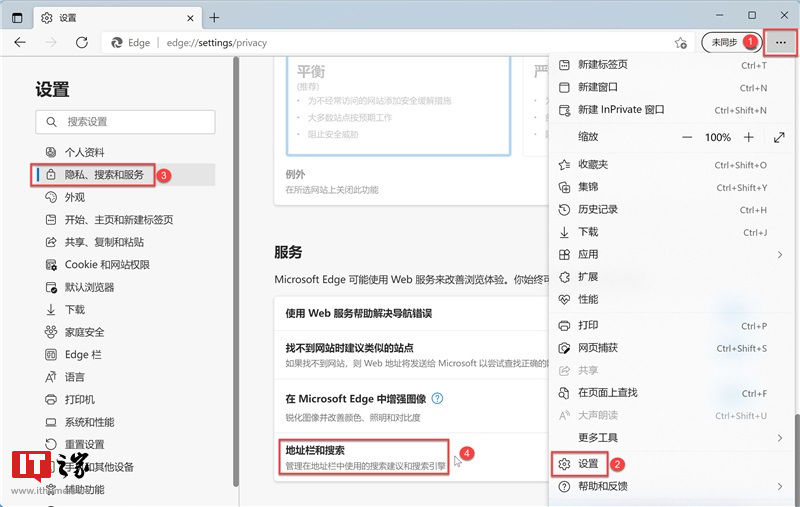Open 默认浏览器 section
Viewport: 800px width, 507px height.
coord(126,287)
